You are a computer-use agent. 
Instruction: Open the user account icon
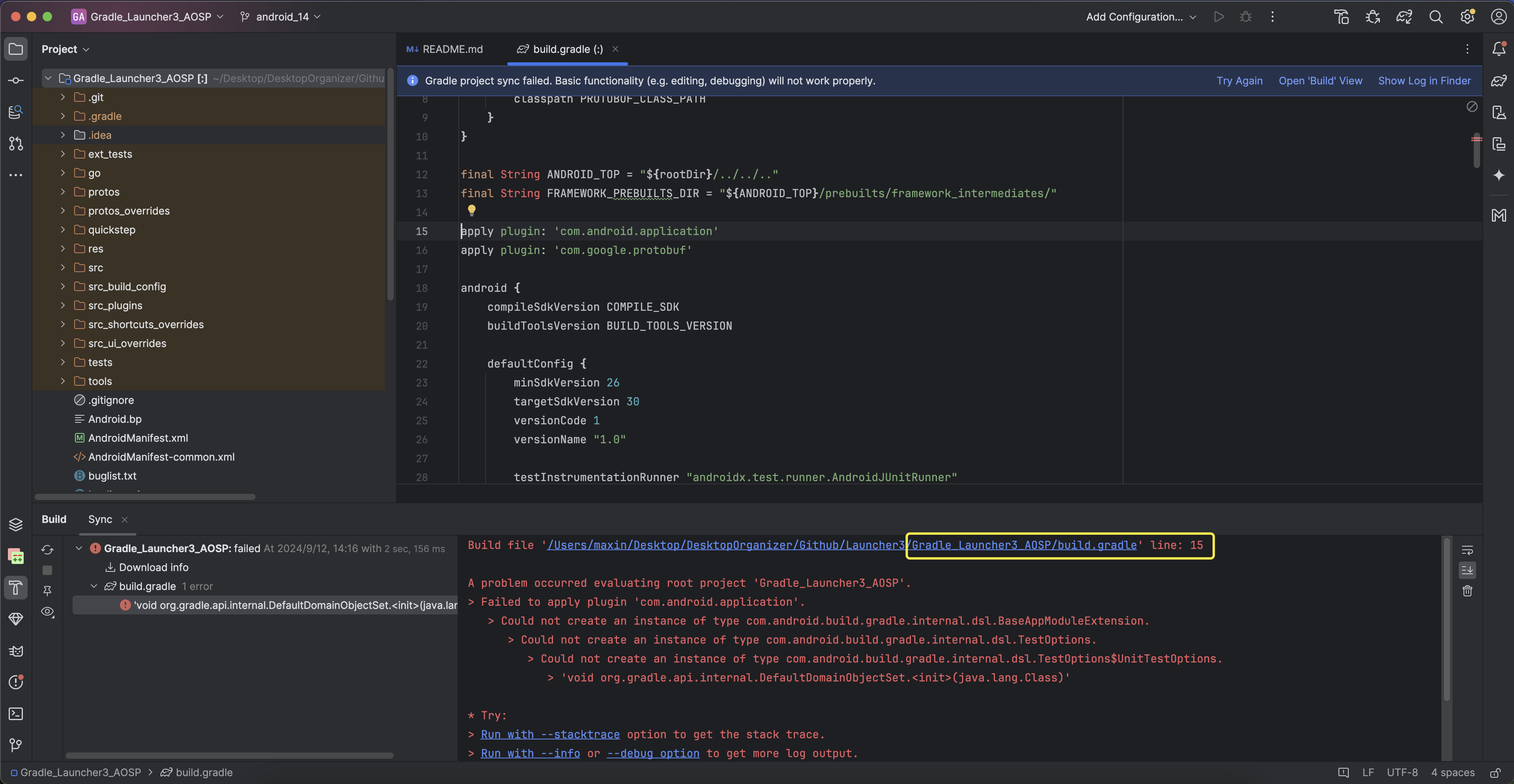1499,17
